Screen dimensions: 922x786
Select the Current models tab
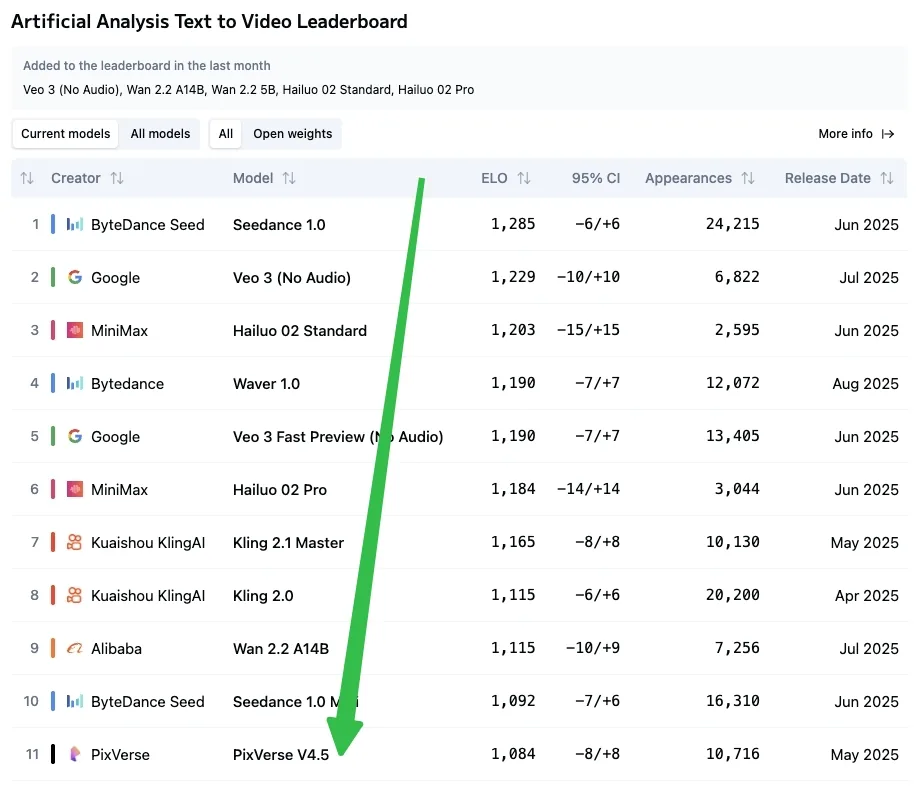tap(65, 134)
